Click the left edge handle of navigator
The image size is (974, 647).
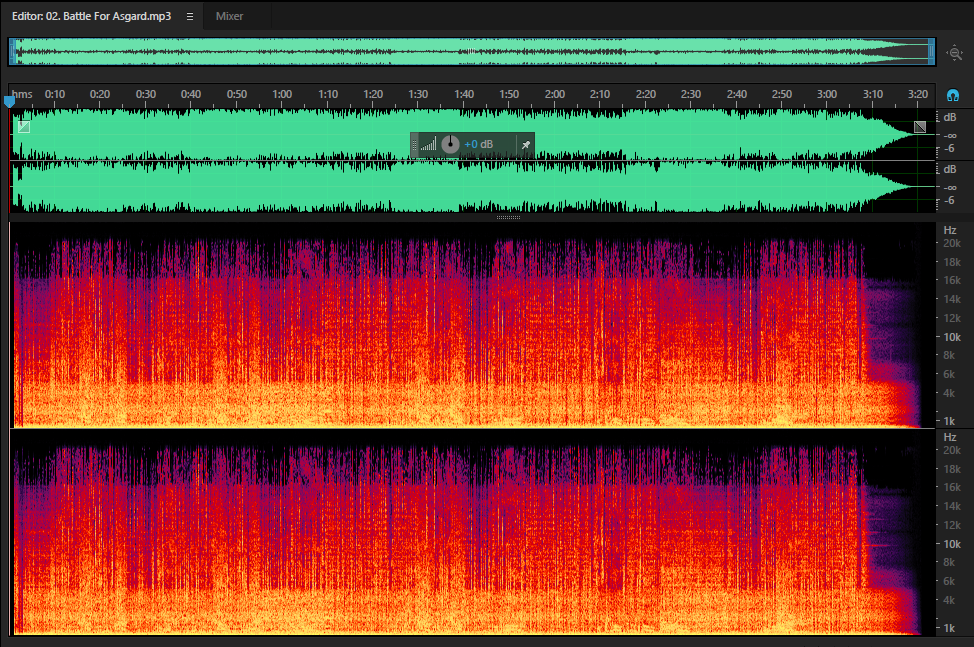12,52
